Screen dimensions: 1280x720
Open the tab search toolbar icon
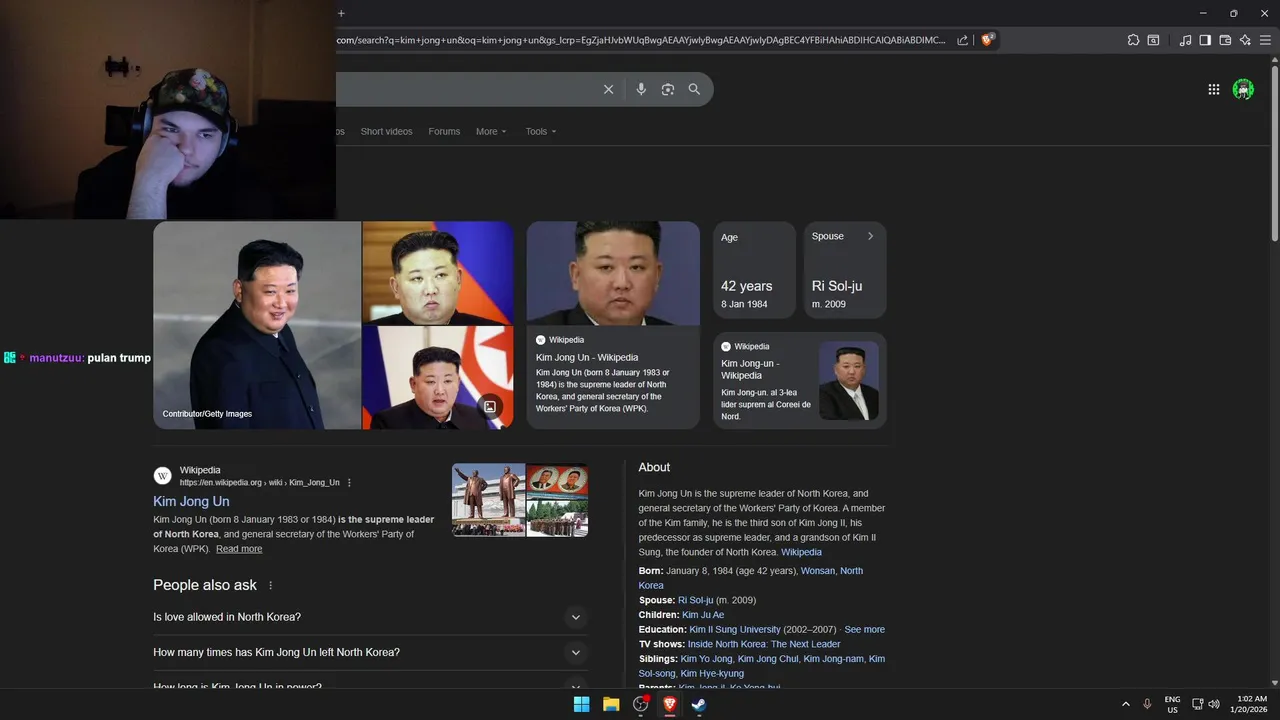coord(1153,40)
